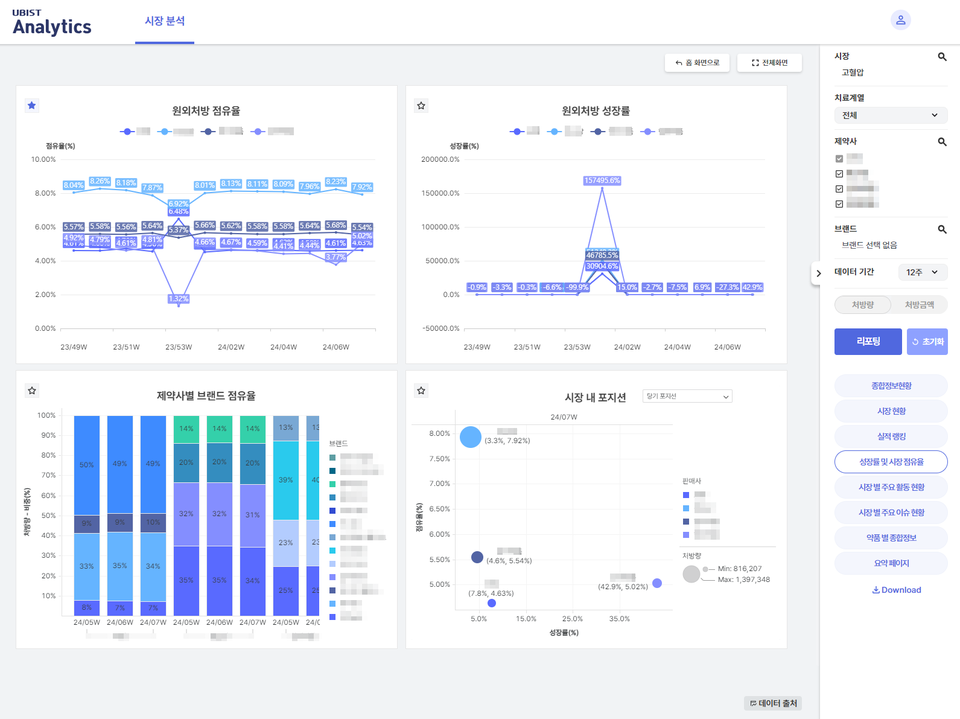Click the 시장 search magnifier icon
The width and height of the screenshot is (960, 719).
(941, 57)
